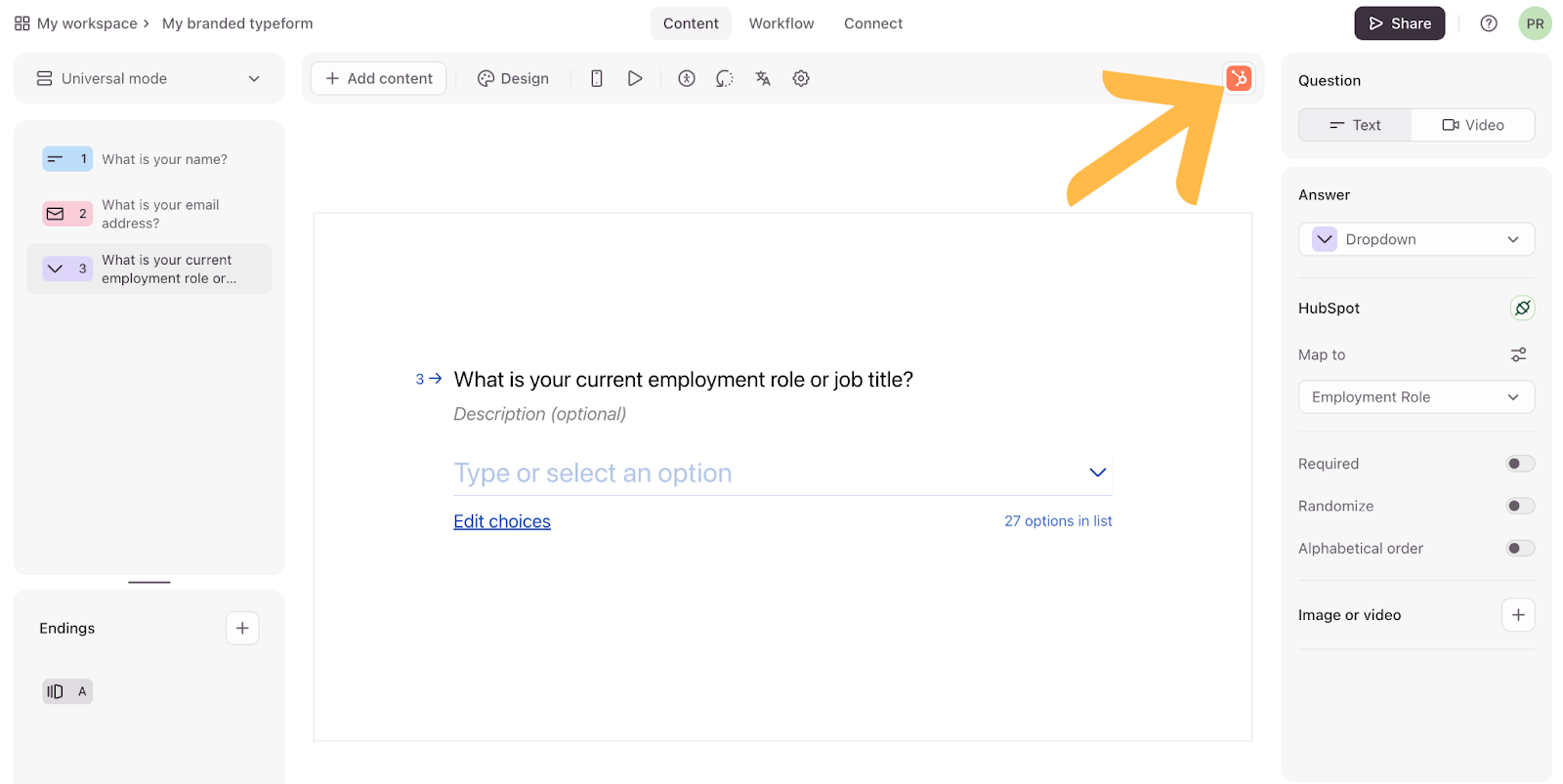Expand the Type or select an option chevron
Screen dimensions: 1563x784
tap(1098, 473)
